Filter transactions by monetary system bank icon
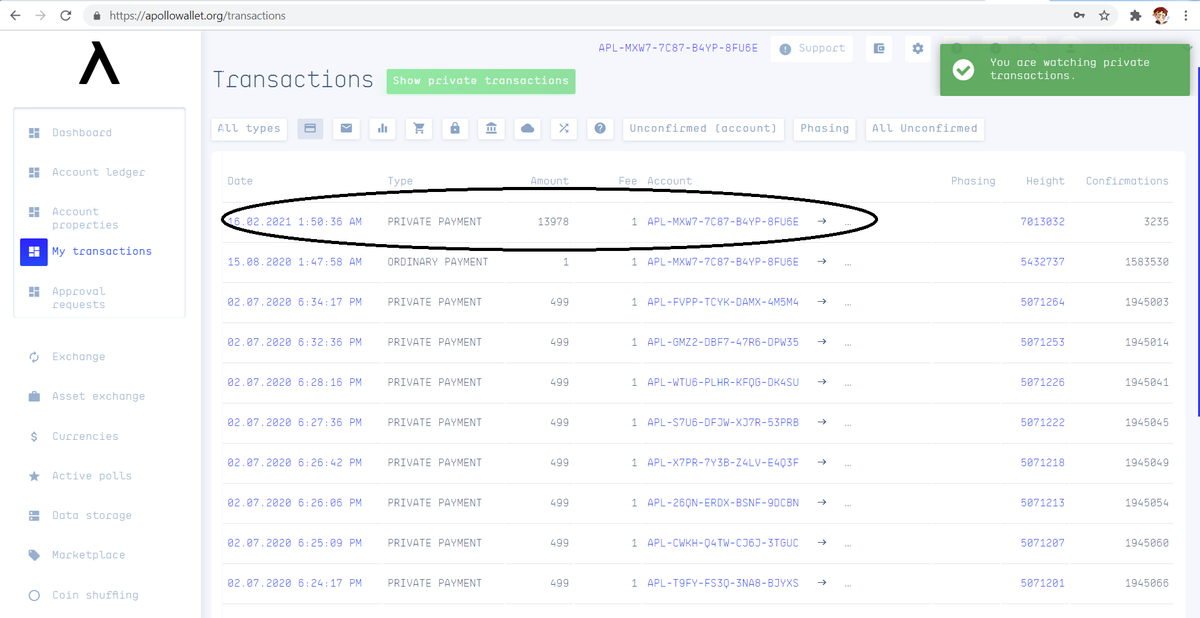1200x618 pixels. pyautogui.click(x=491, y=128)
